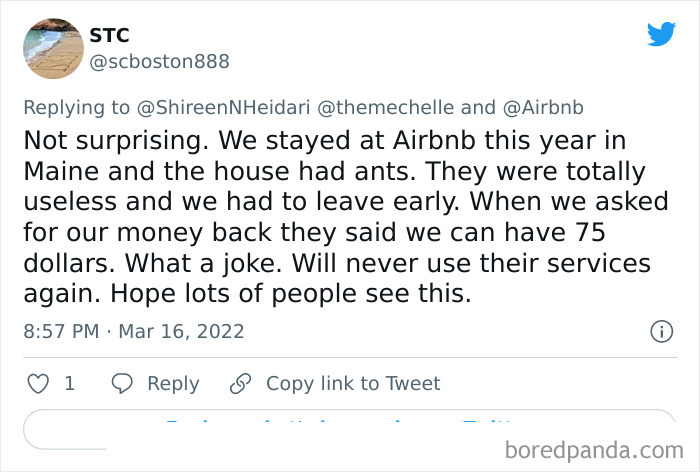700x472 pixels.
Task: Click the chain link icon
Action: [240, 383]
